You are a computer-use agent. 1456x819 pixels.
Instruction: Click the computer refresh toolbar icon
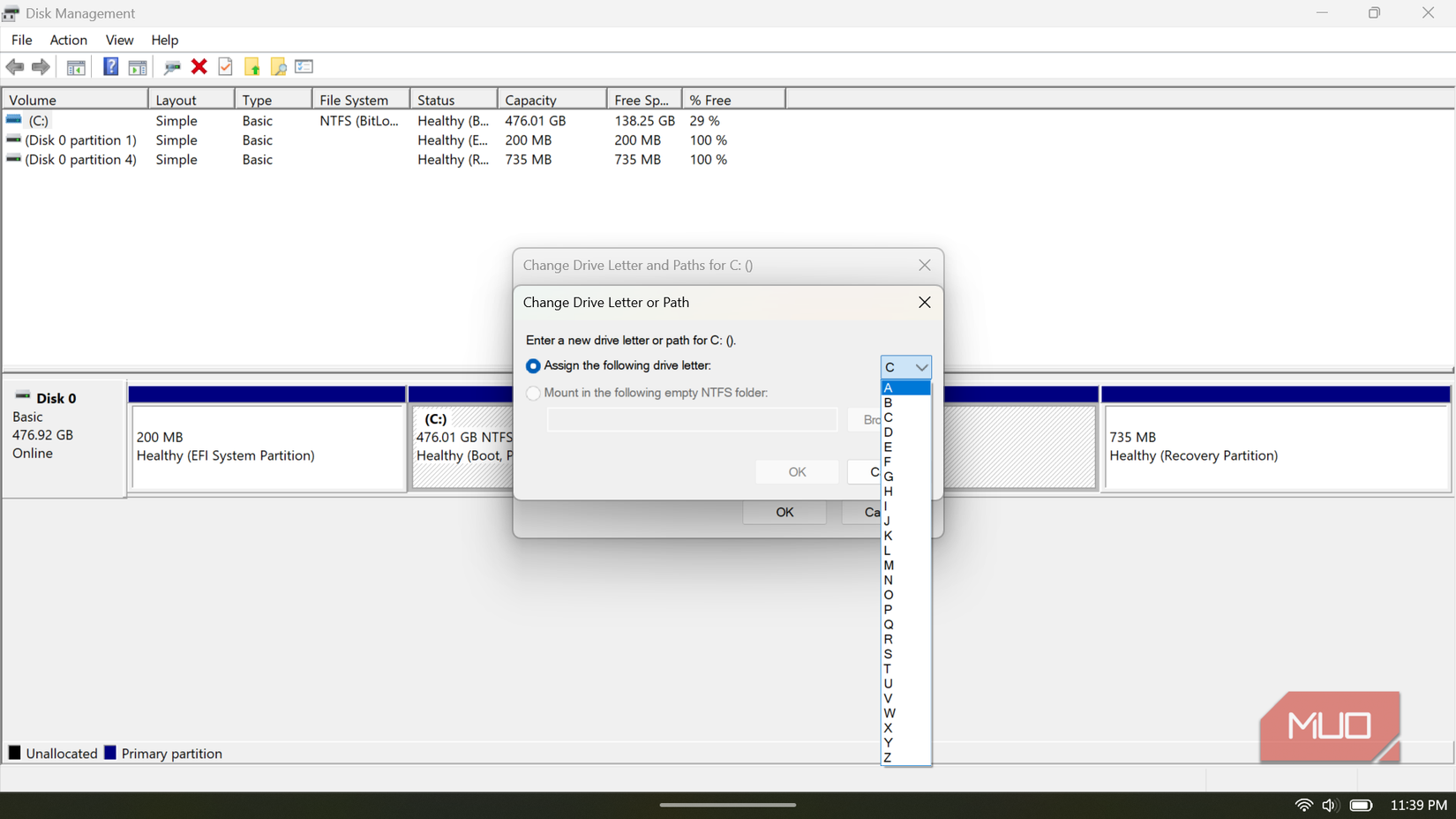(x=172, y=66)
